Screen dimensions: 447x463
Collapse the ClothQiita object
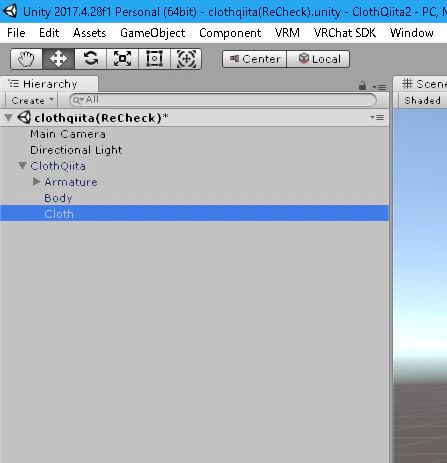click(22, 166)
